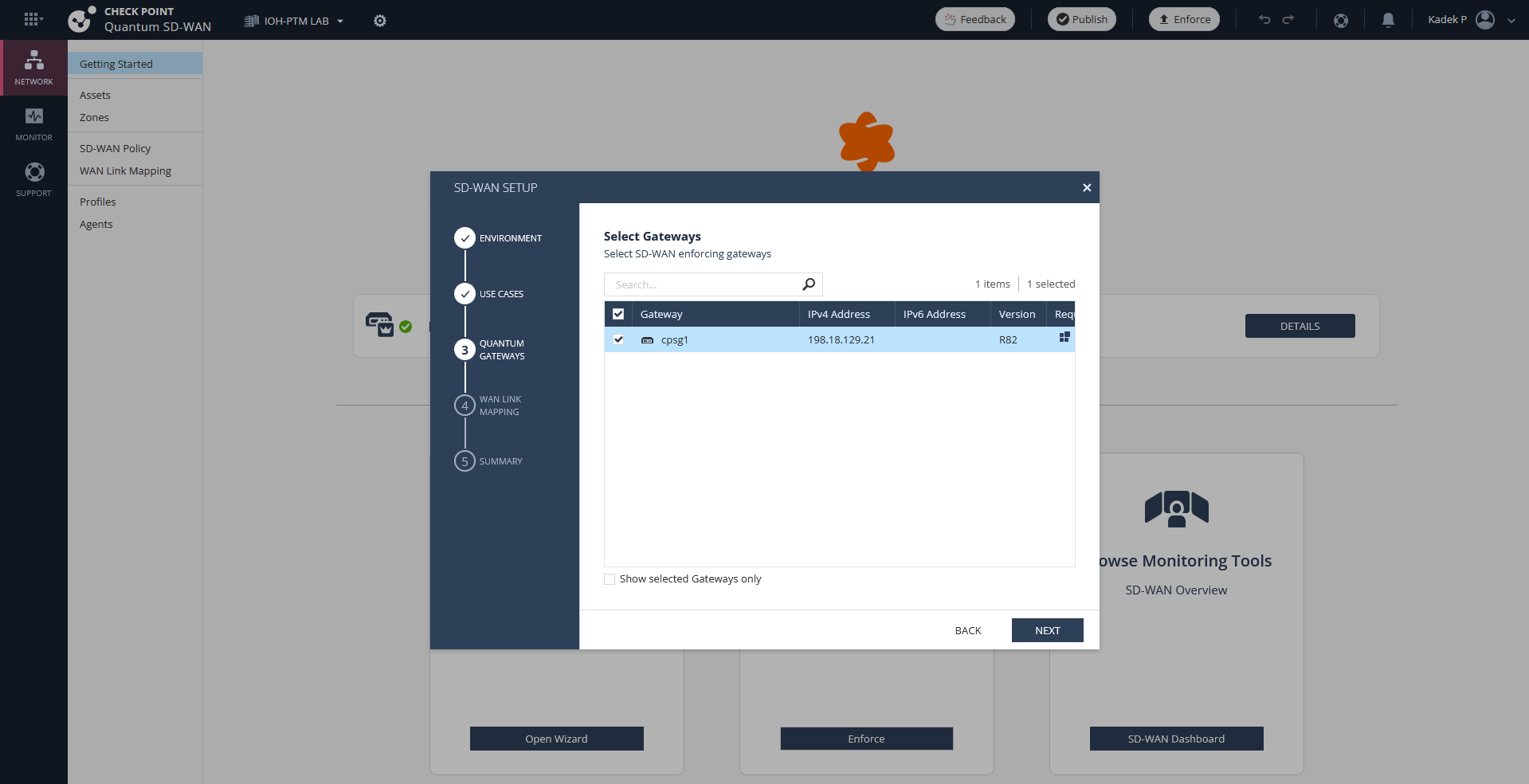Image resolution: width=1529 pixels, height=784 pixels.
Task: Open the notifications bell
Action: [1388, 20]
